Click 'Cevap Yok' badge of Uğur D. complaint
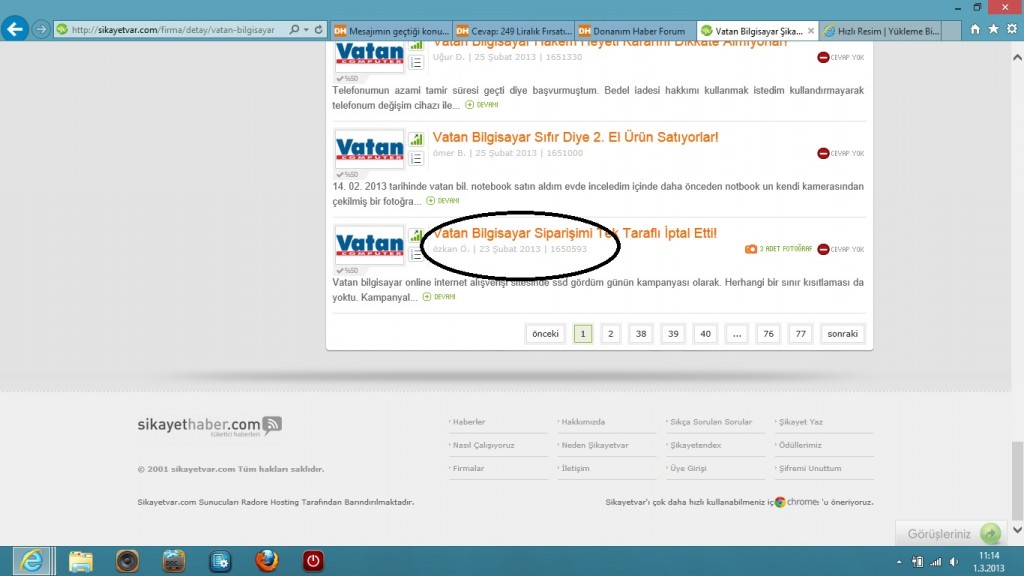1024x576 pixels. pos(840,57)
